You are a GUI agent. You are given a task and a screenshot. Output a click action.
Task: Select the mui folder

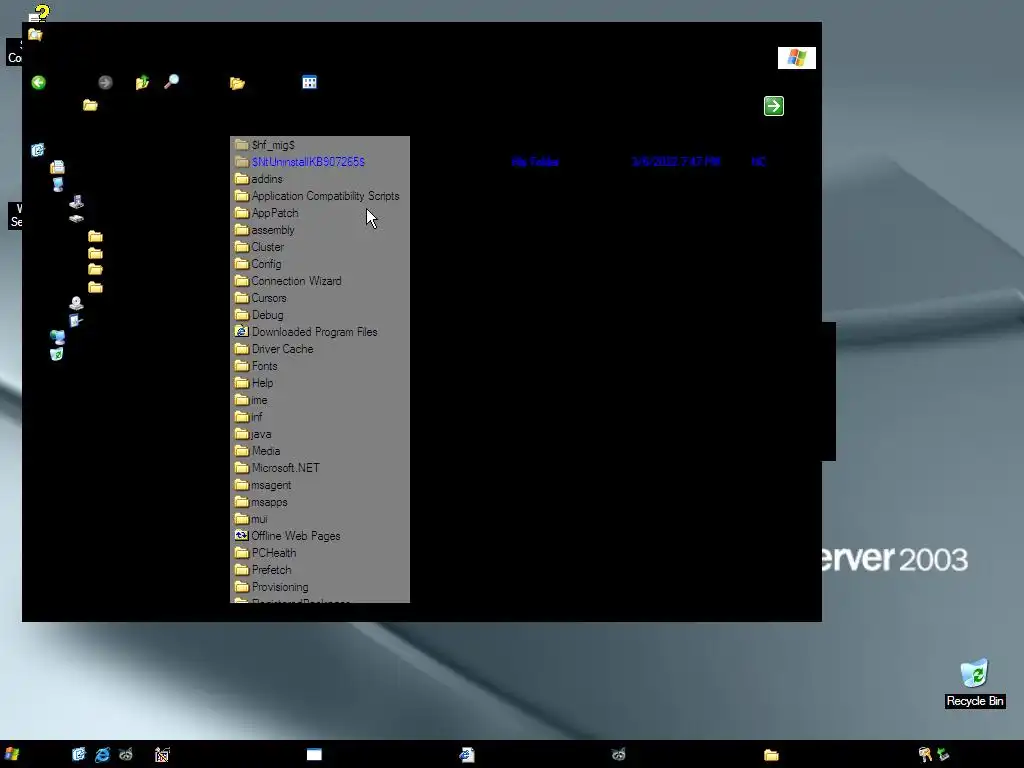pyautogui.click(x=251, y=519)
